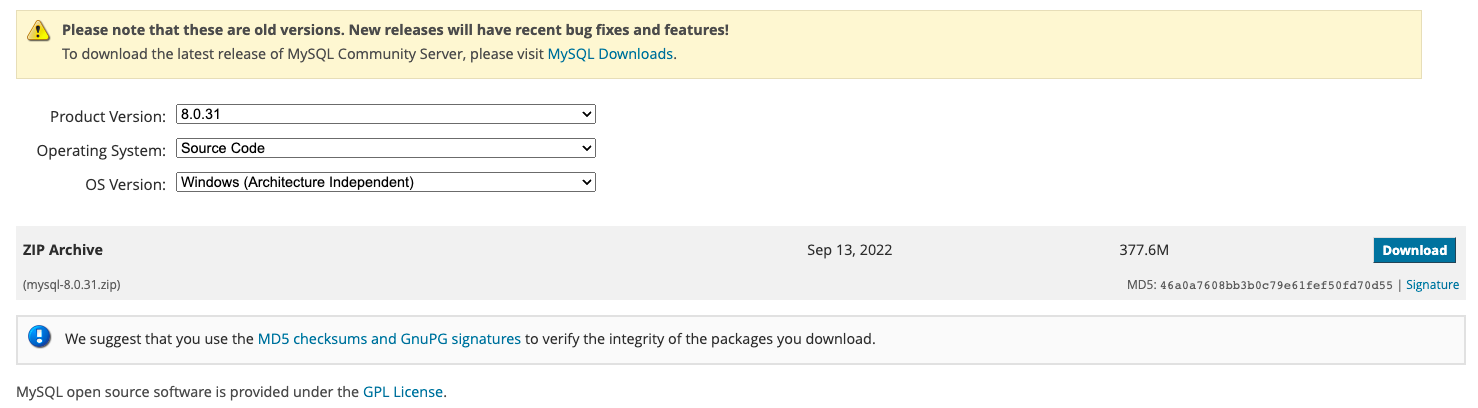The width and height of the screenshot is (1478, 408).
Task: Click the ZIP Archive title
Action: (63, 250)
